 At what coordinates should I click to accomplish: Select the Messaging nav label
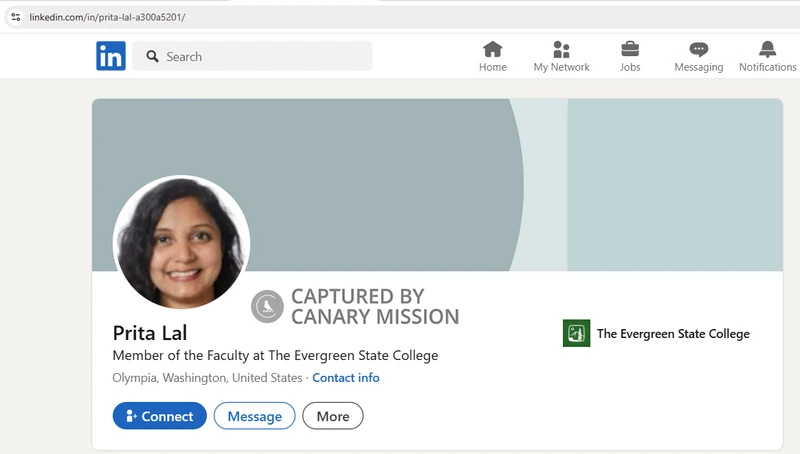coord(698,67)
